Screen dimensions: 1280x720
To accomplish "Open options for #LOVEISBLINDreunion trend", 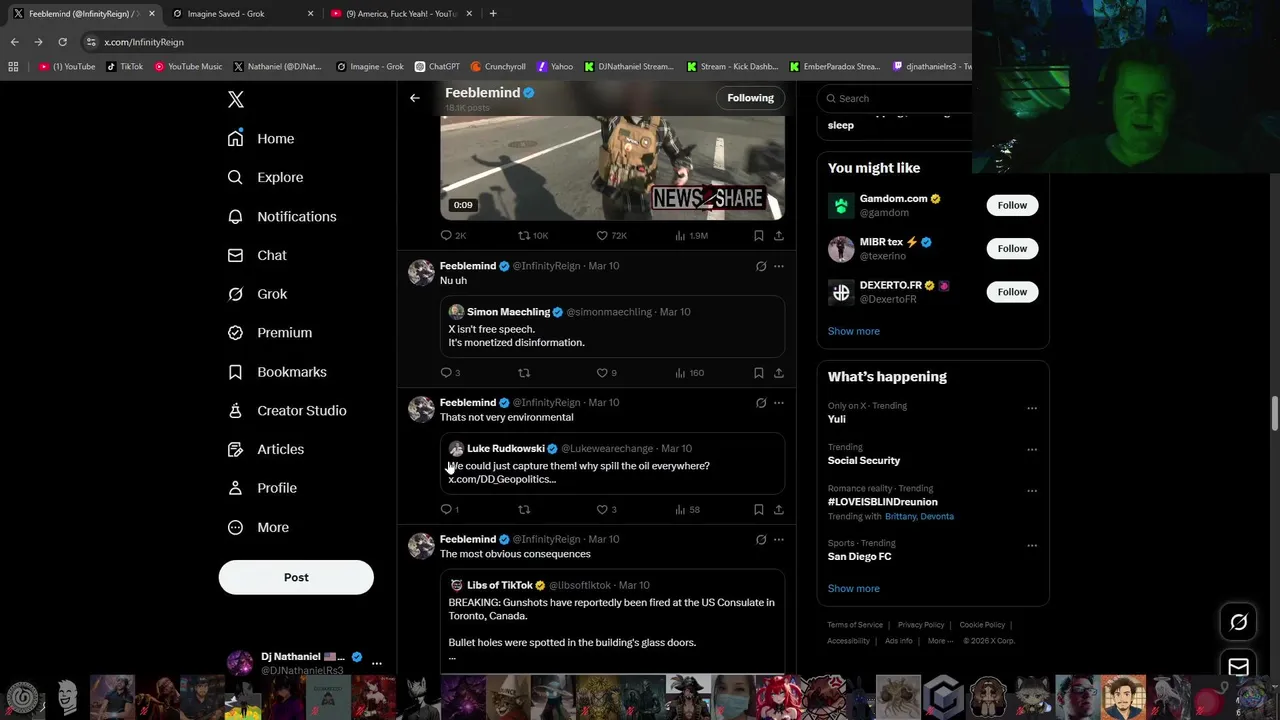I will [x=1032, y=491].
